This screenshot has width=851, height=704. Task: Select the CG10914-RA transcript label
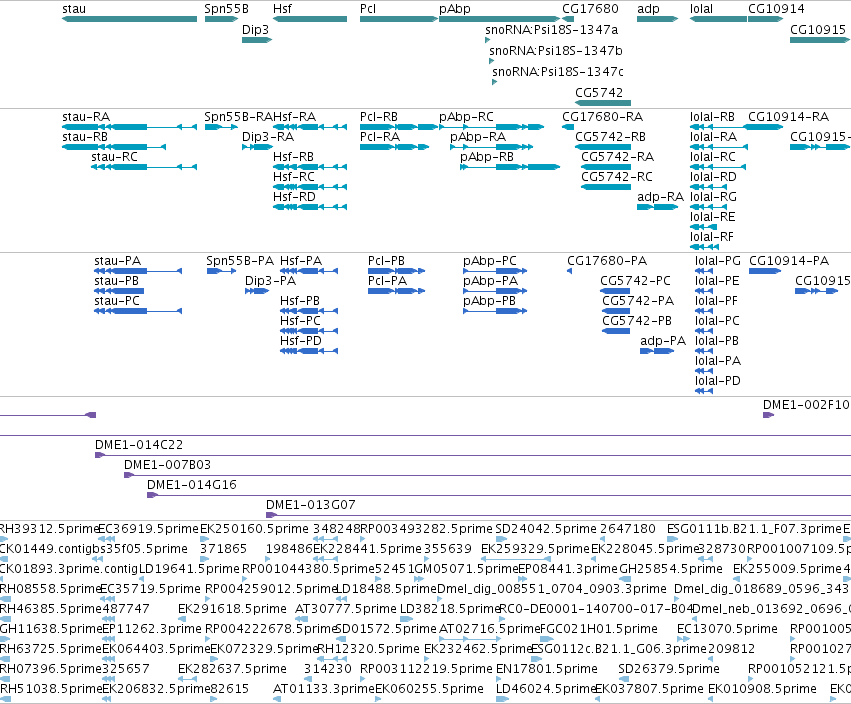point(789,117)
